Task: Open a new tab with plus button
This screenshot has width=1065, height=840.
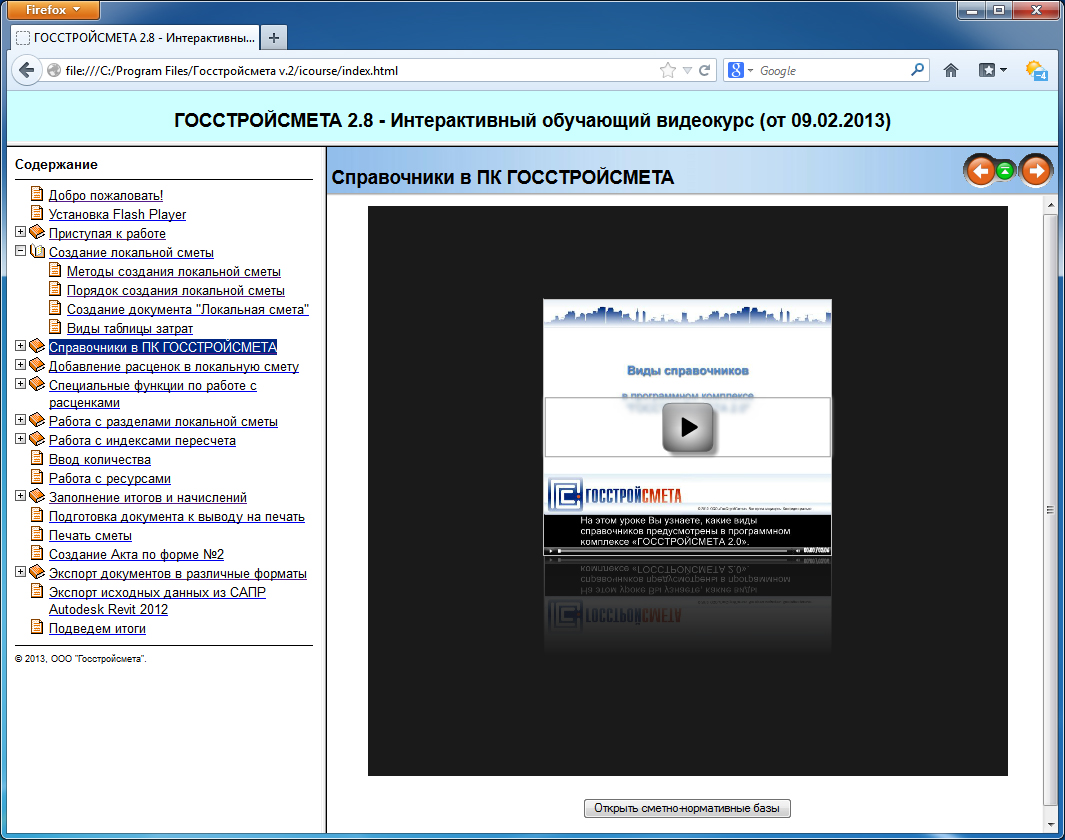Action: (274, 38)
